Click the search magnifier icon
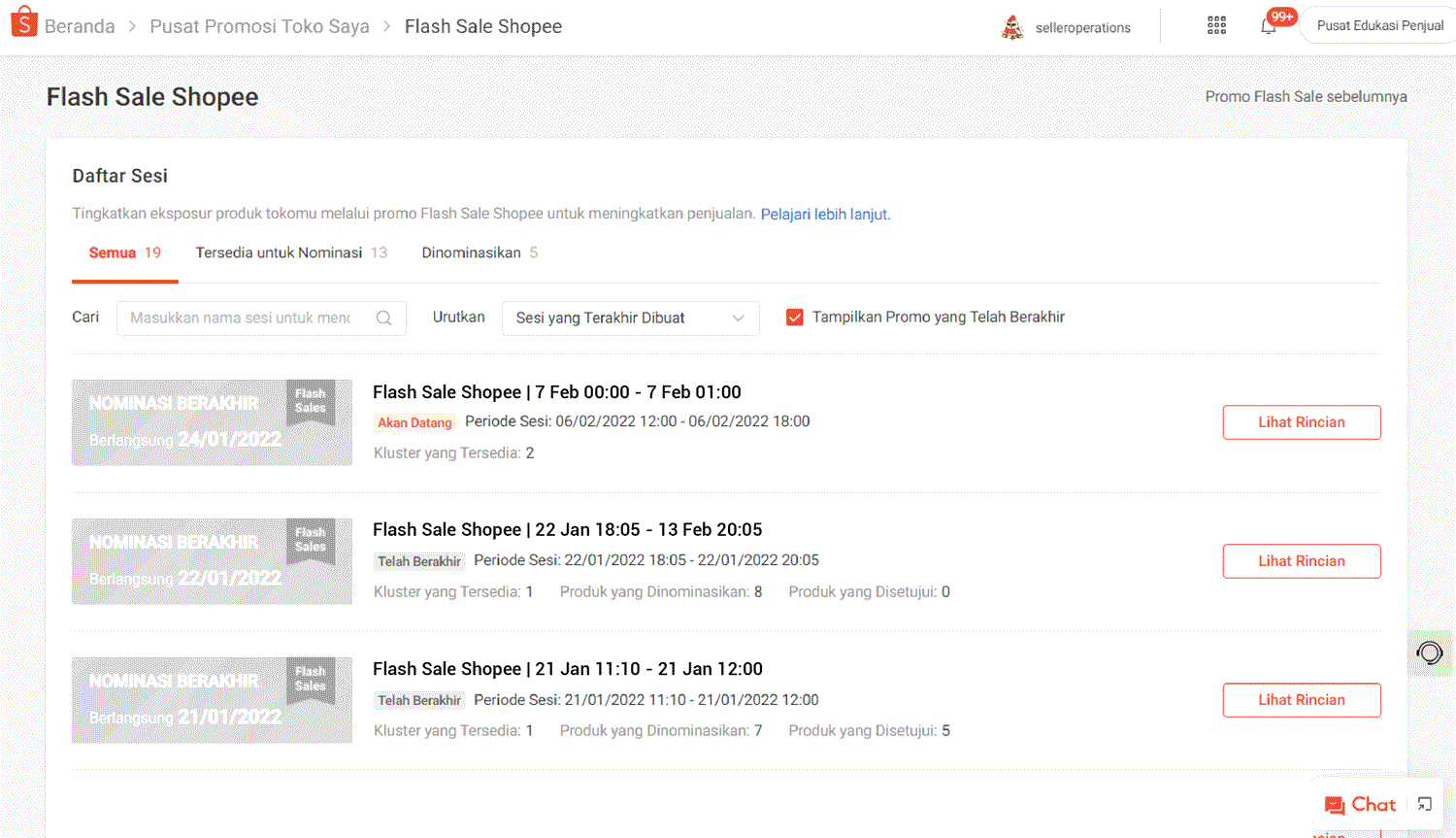 (x=383, y=318)
